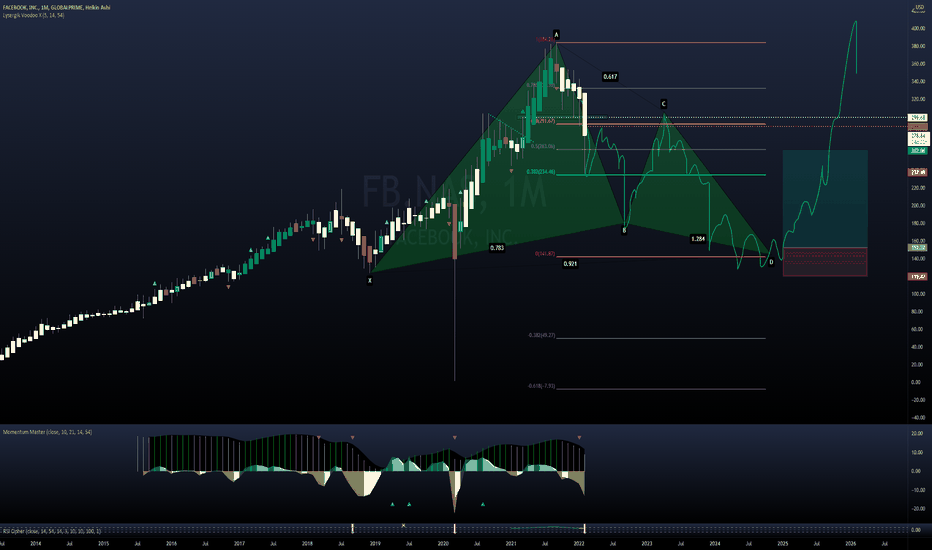The image size is (932, 550).
Task: Select the red stop-loss zone box
Action: coord(825,262)
